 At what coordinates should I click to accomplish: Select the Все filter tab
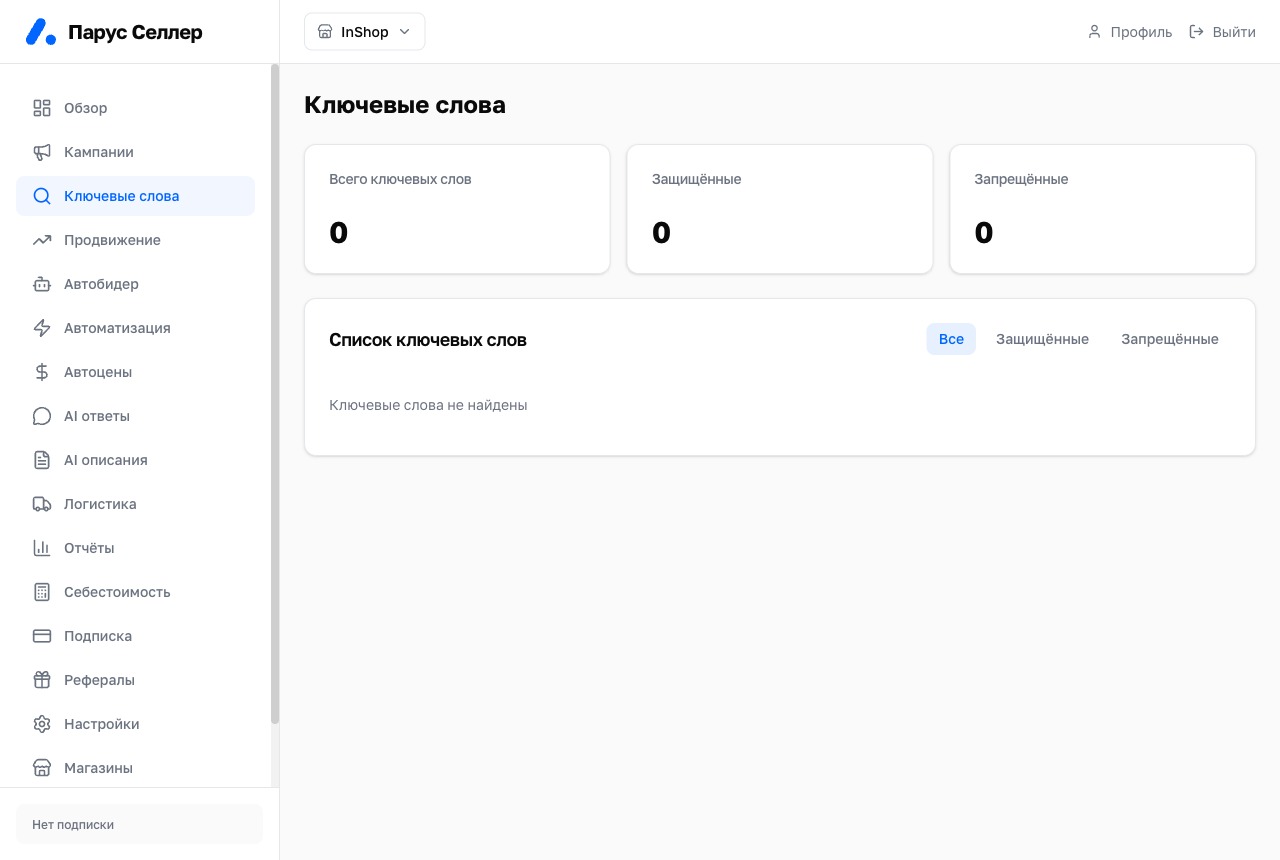click(951, 339)
